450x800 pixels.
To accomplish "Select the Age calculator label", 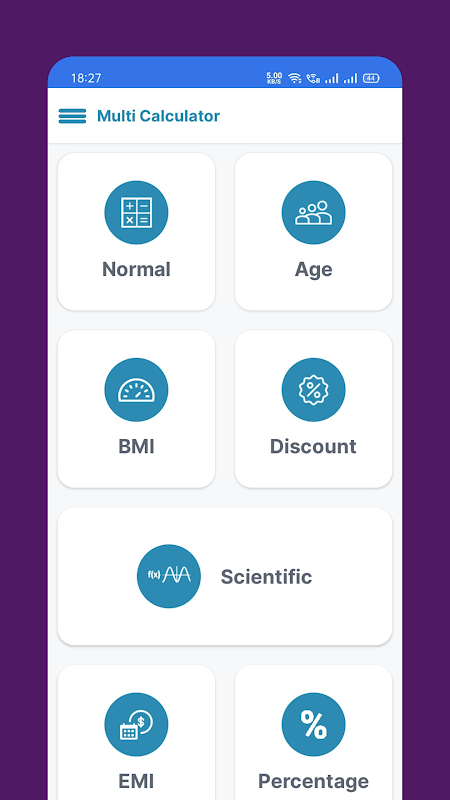I will point(313,270).
